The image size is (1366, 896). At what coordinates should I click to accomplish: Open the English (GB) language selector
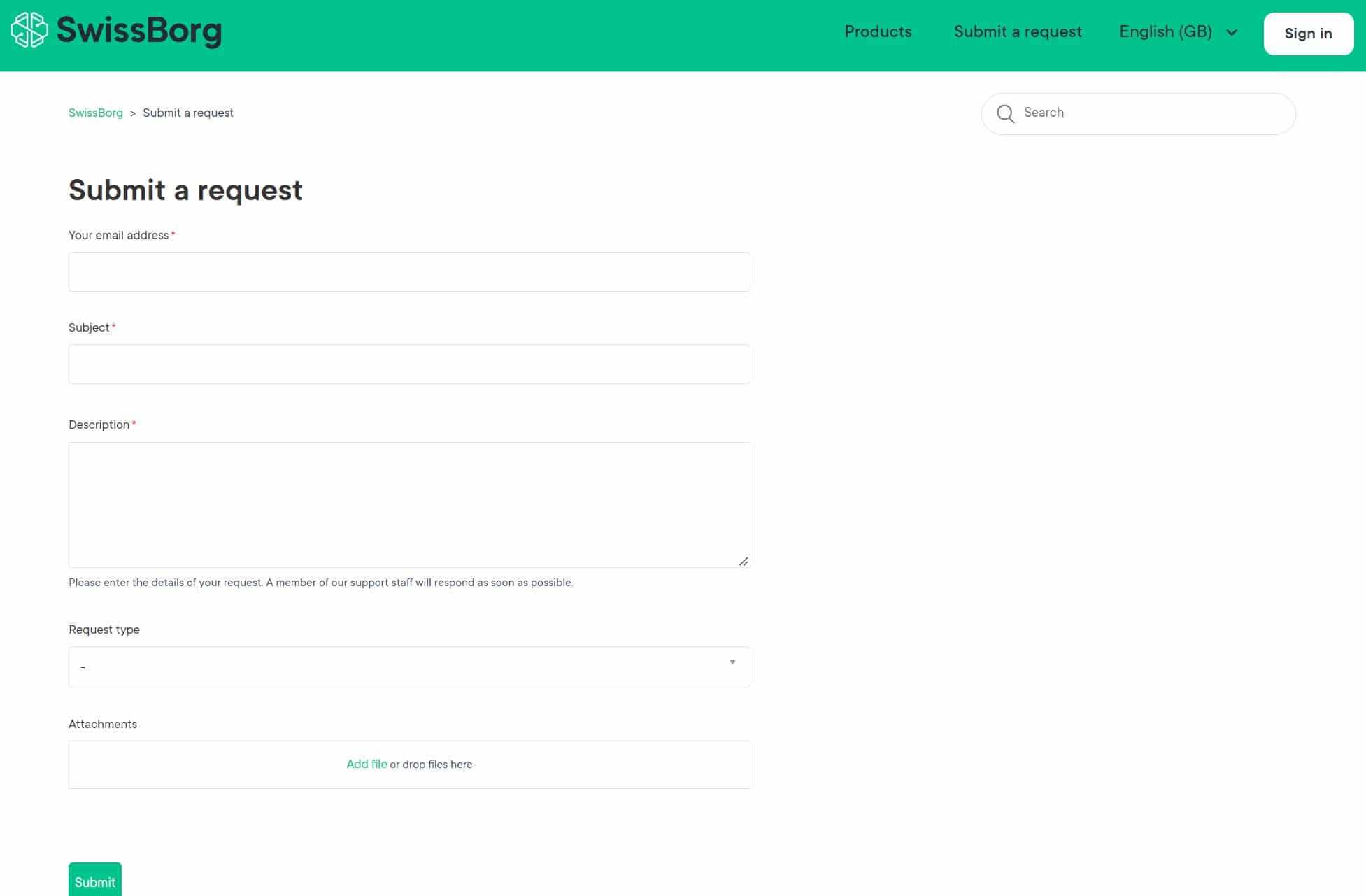[1177, 31]
